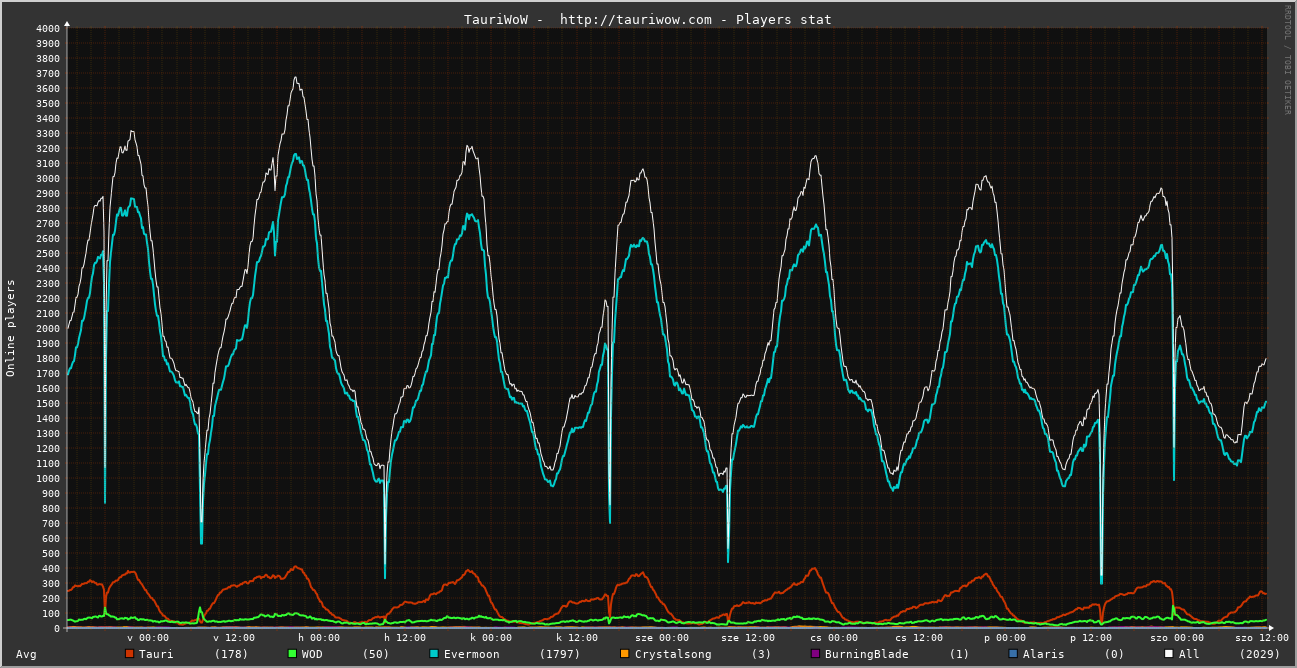
Task: Click the cs 00:00 time axis label
Action: click(834, 637)
